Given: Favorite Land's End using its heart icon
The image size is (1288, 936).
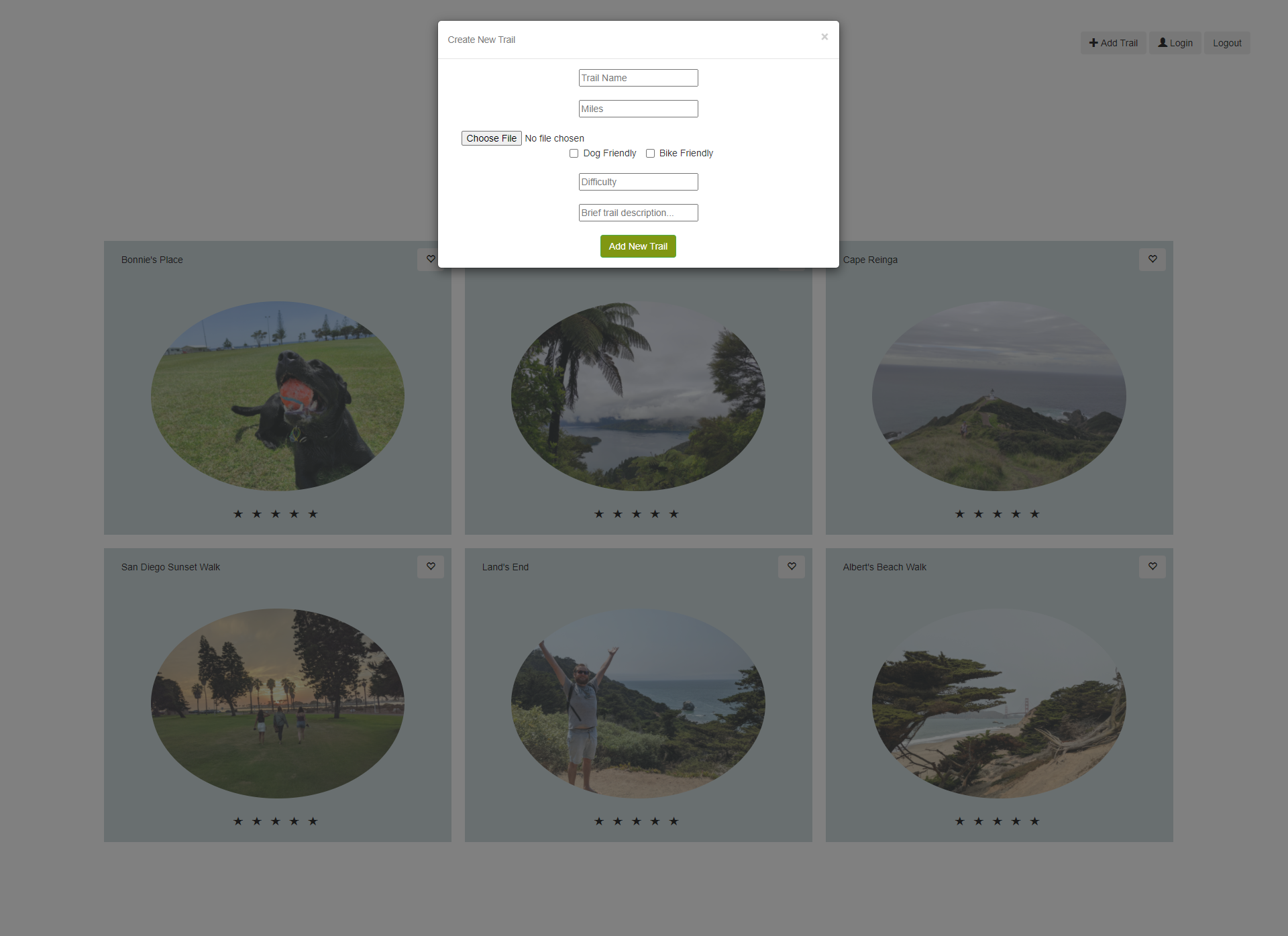Looking at the screenshot, I should [792, 567].
